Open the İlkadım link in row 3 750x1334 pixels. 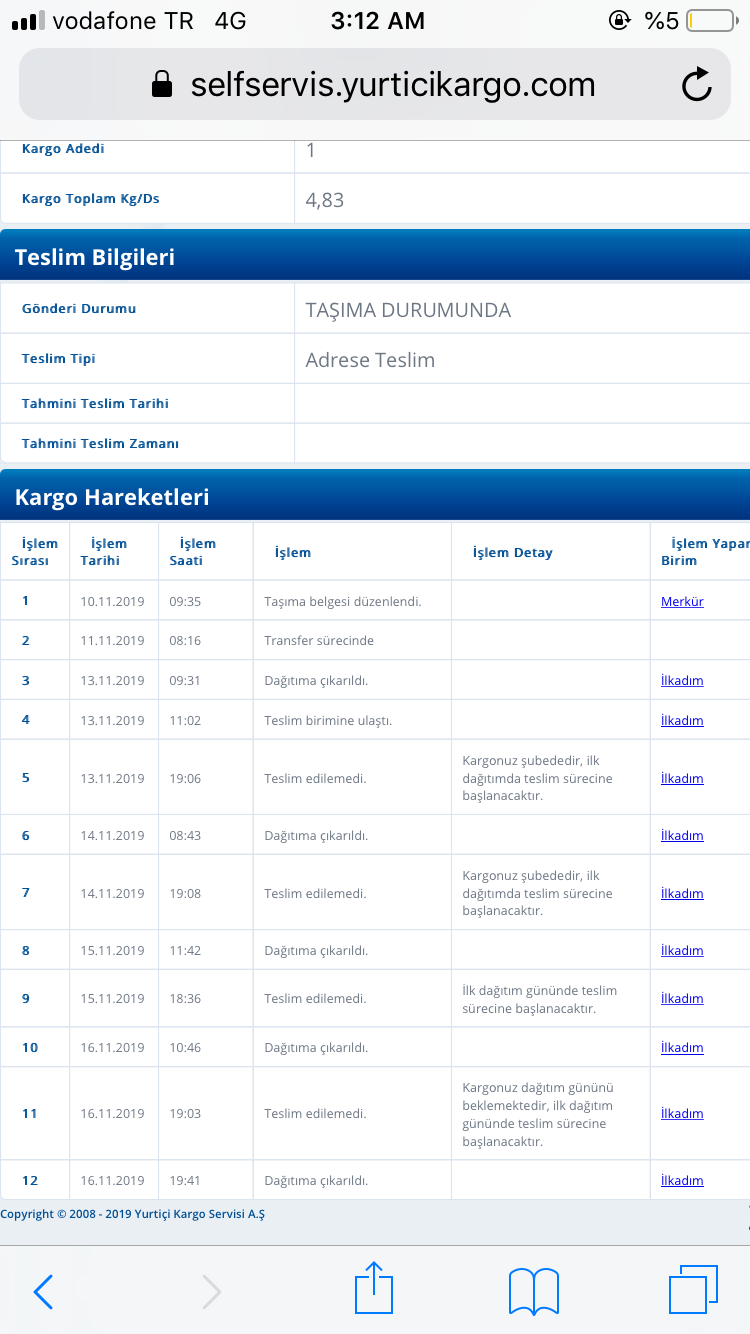(682, 681)
